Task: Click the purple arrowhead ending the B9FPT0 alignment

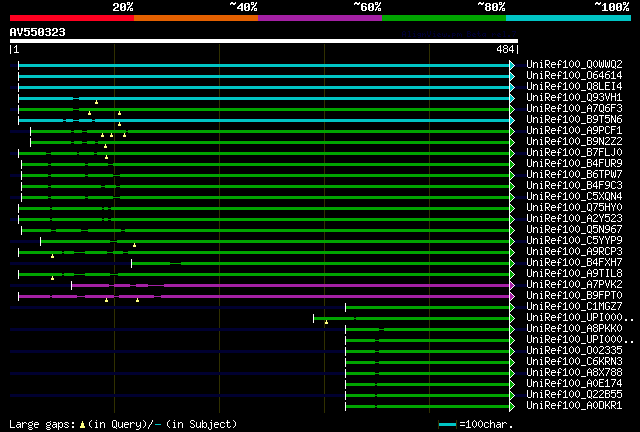Action: click(512, 296)
